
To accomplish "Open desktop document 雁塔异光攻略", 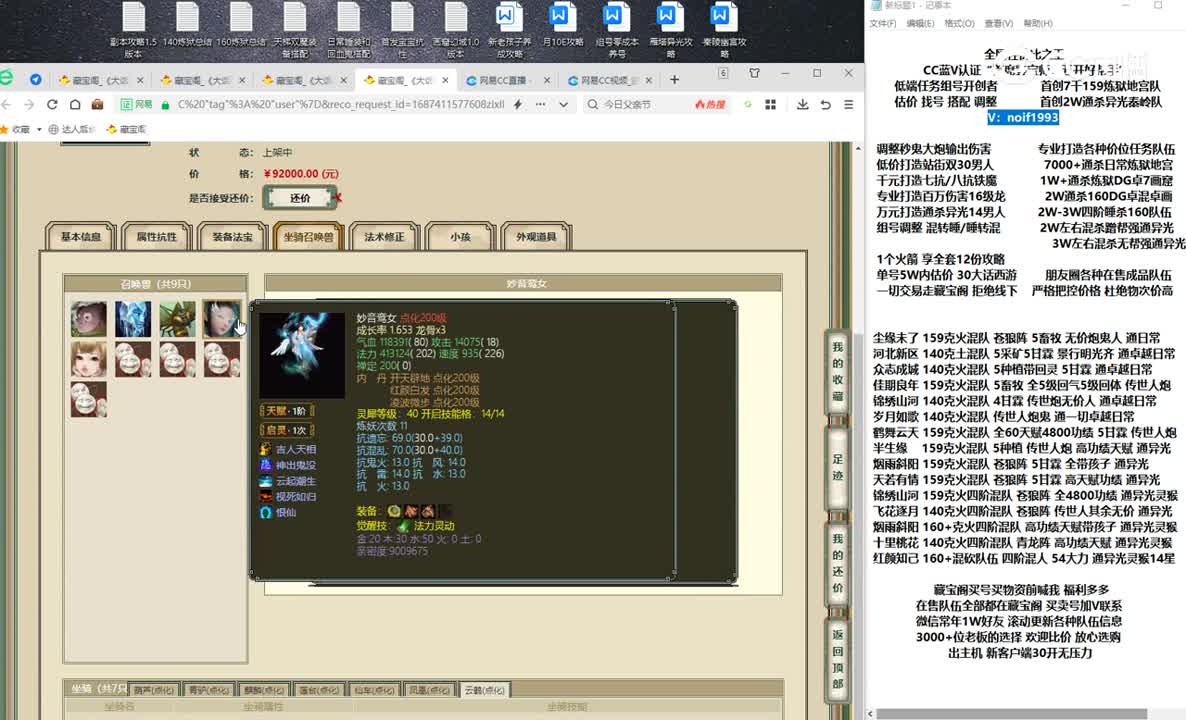I will (x=670, y=30).
